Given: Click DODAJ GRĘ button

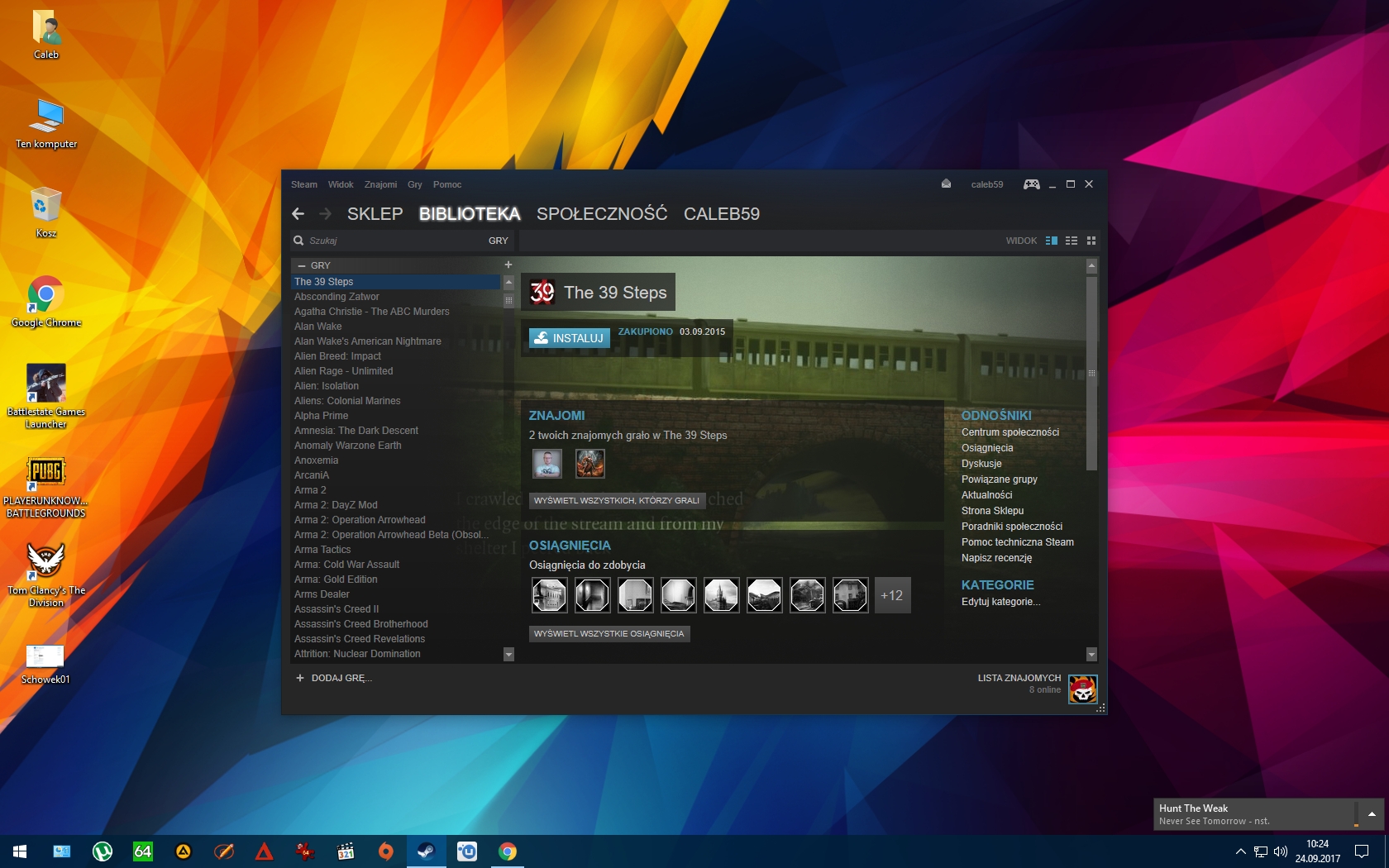Looking at the screenshot, I should point(334,678).
